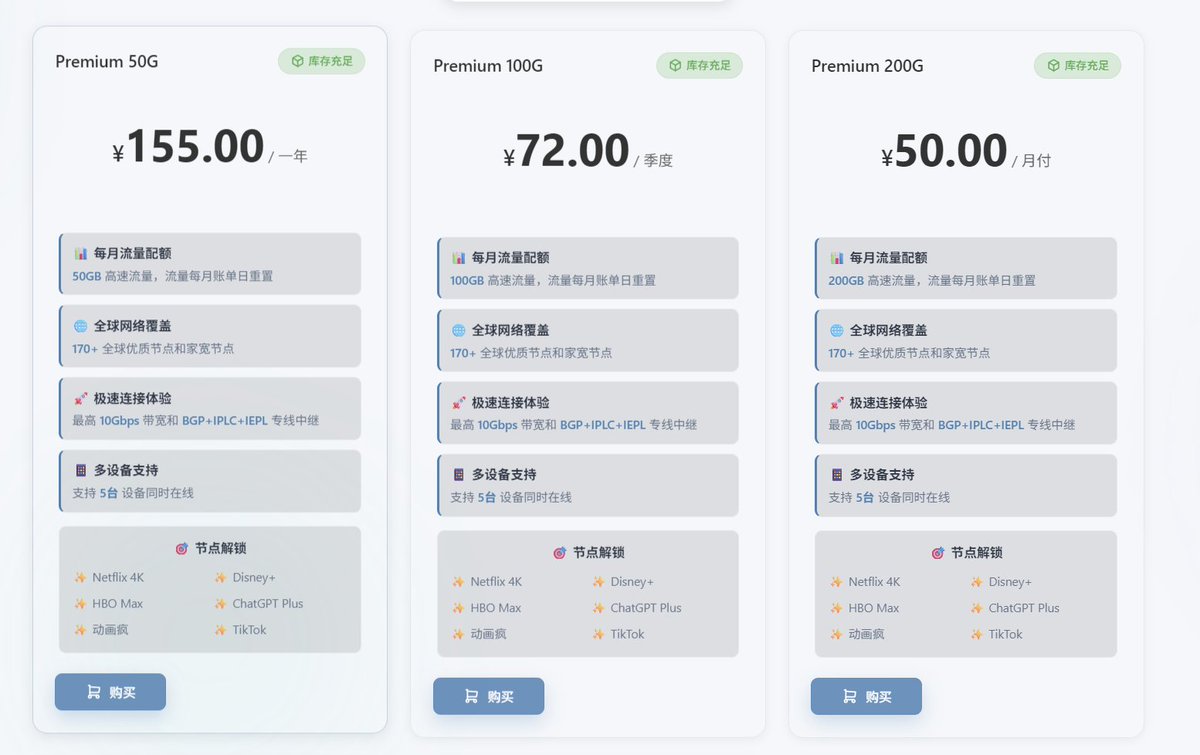The height and width of the screenshot is (755, 1200).
Task: Click the ¥72.00 quarterly price
Action: click(x=566, y=152)
